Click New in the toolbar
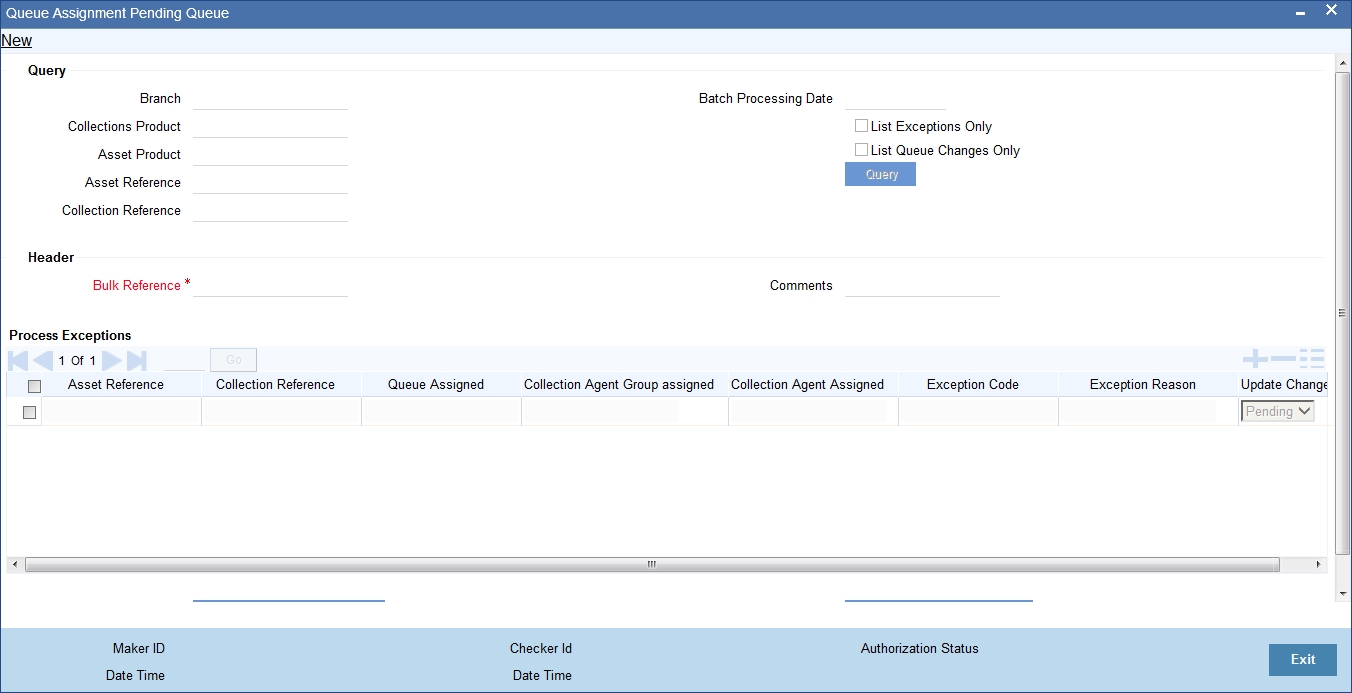 [17, 41]
